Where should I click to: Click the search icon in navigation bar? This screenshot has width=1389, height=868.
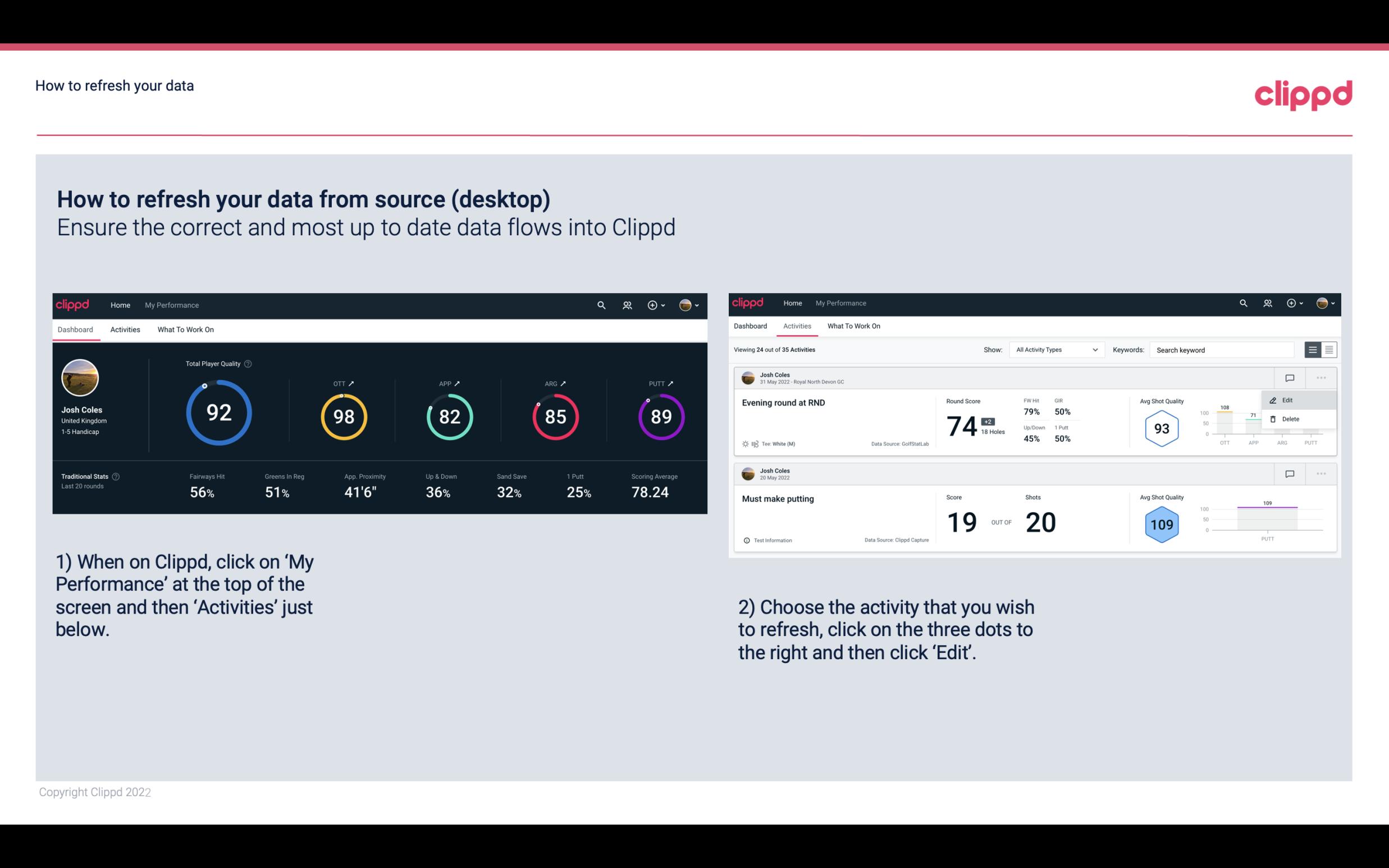(601, 304)
